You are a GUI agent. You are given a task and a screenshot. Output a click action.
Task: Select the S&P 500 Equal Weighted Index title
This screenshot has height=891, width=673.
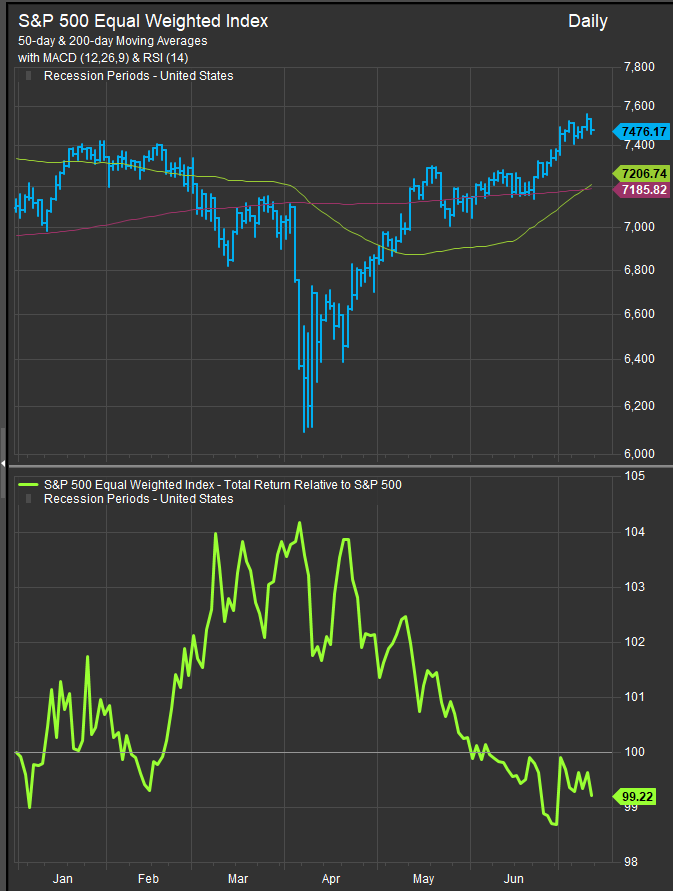pyautogui.click(x=143, y=21)
